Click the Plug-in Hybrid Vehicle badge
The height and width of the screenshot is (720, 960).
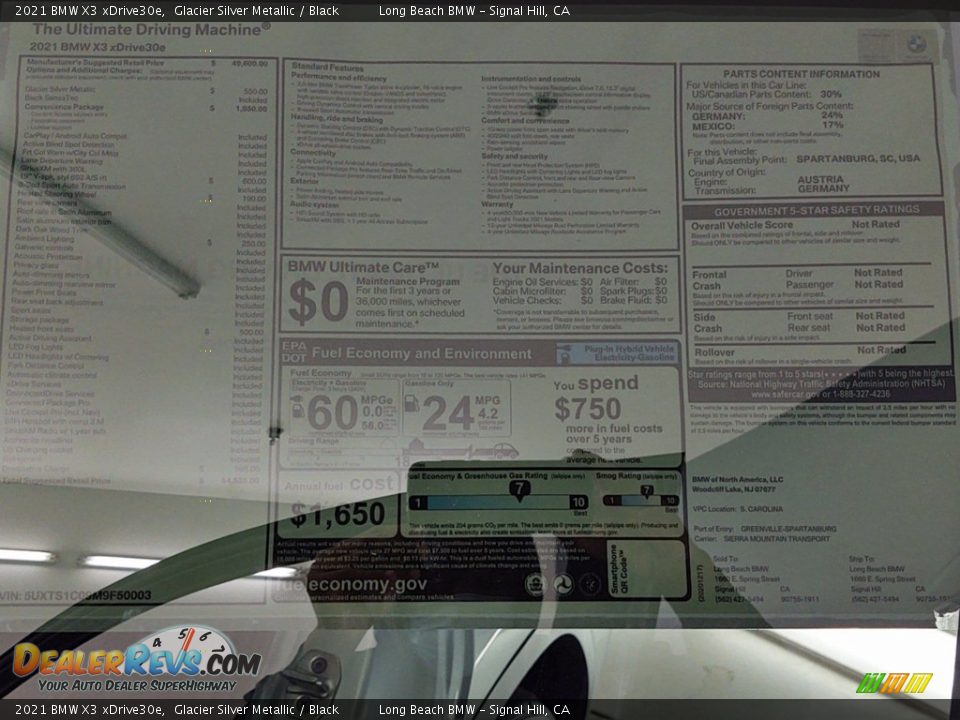tap(617, 353)
